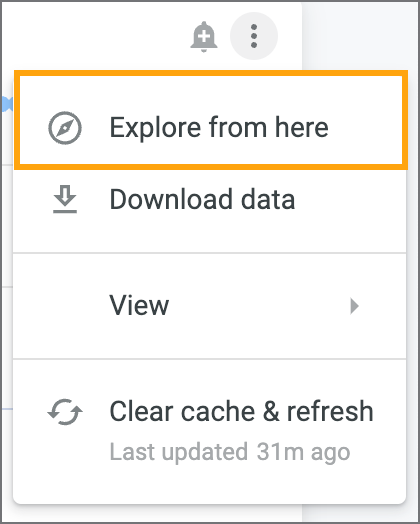Click the compass Explore icon
Screen dimensions: 420x524
[65, 128]
